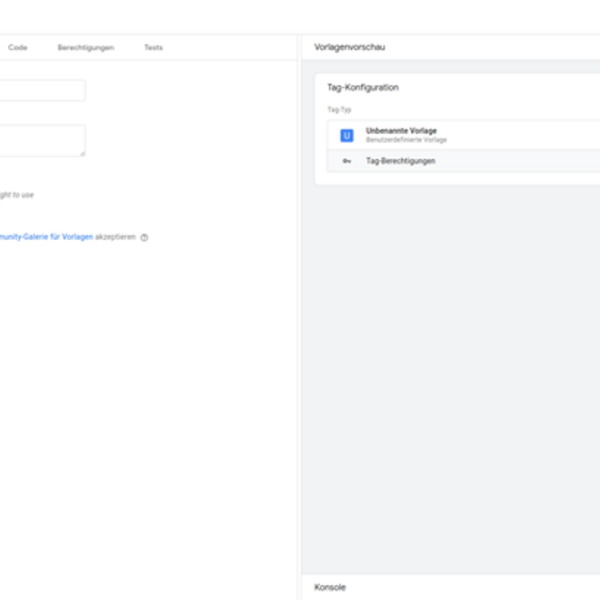Image resolution: width=600 pixels, height=600 pixels.
Task: Click the Tag-Konfiguration heading
Action: coord(363,88)
